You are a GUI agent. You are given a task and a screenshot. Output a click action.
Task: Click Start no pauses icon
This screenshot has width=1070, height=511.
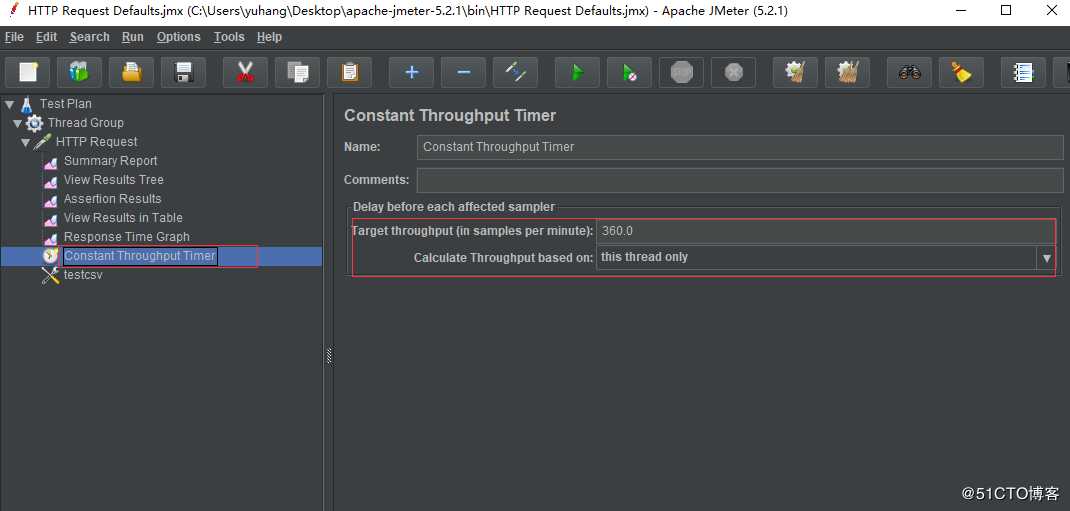click(629, 72)
